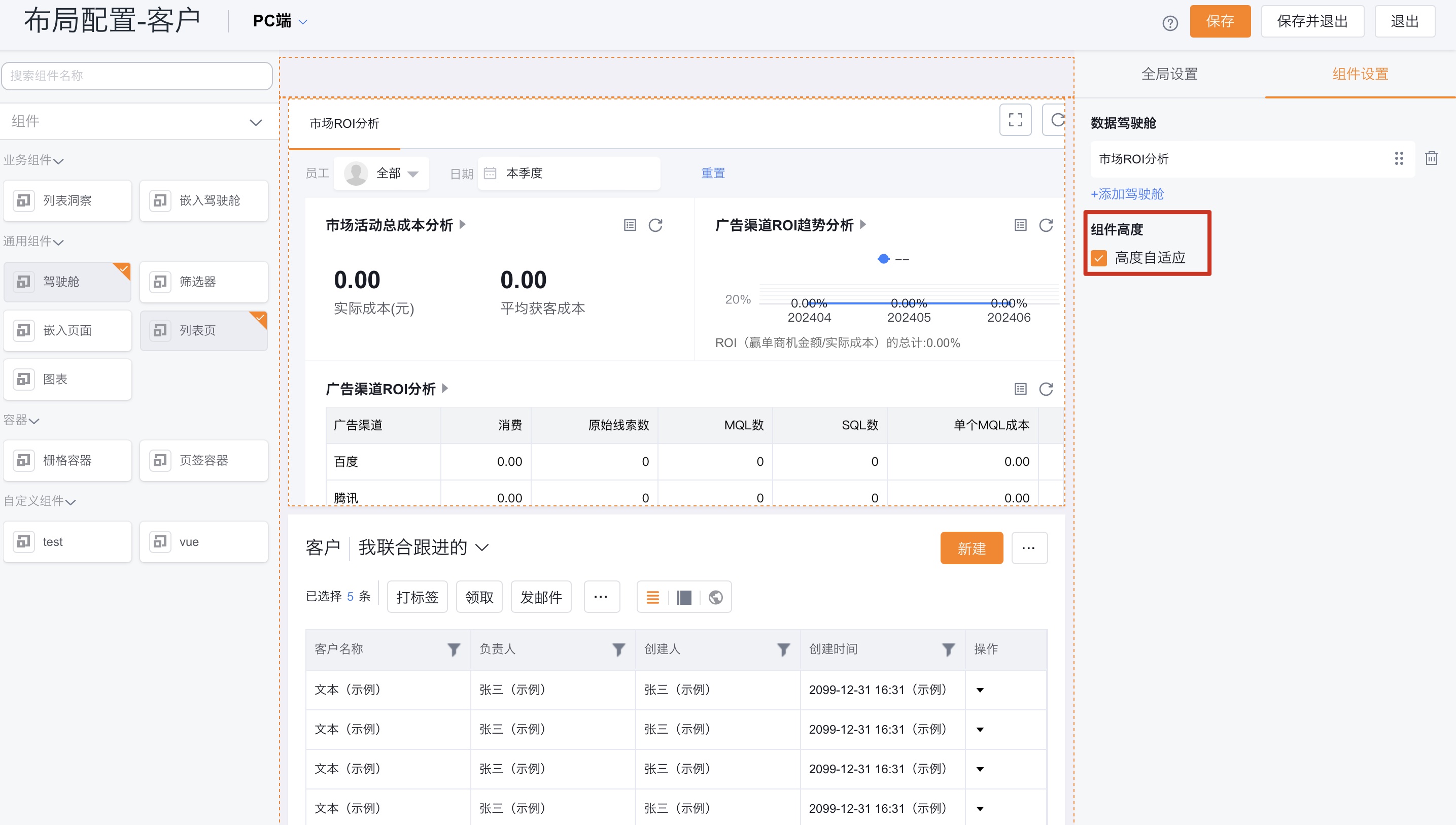The height and width of the screenshot is (825, 1456).
Task: Delete the 市场ROI分析 dashboard using trash icon
Action: tap(1432, 159)
